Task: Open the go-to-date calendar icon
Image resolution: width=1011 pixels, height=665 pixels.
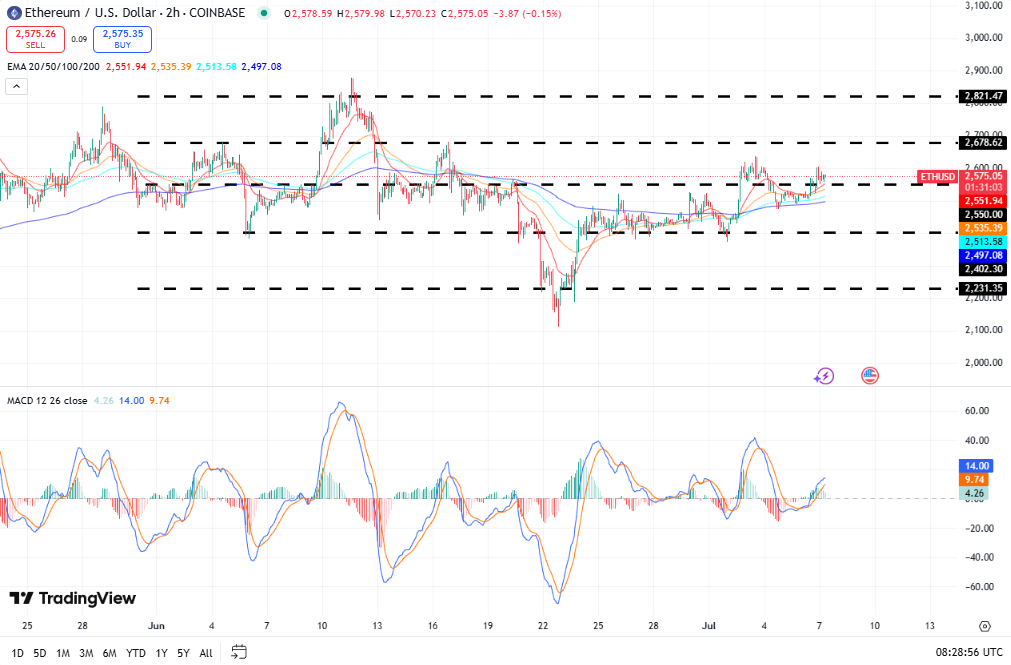Action: click(x=239, y=652)
